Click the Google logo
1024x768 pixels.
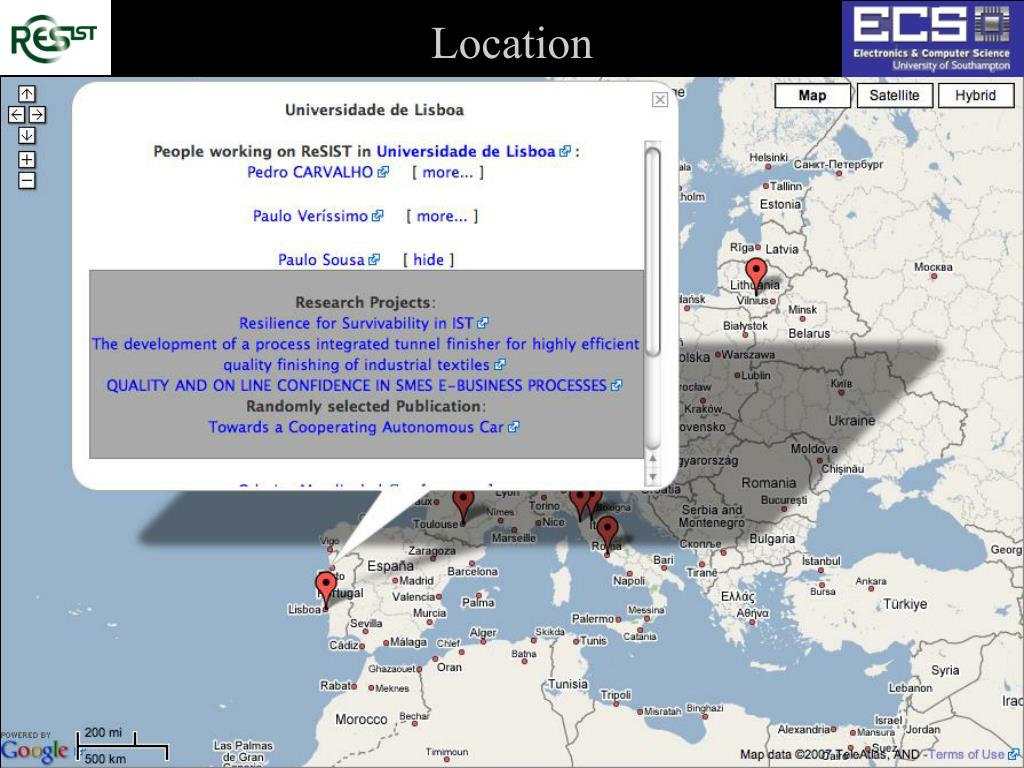[x=34, y=750]
